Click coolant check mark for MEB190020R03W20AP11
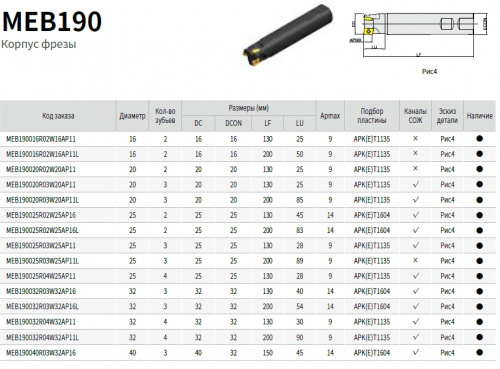Viewport: 500px width, 369px height. pos(416,184)
